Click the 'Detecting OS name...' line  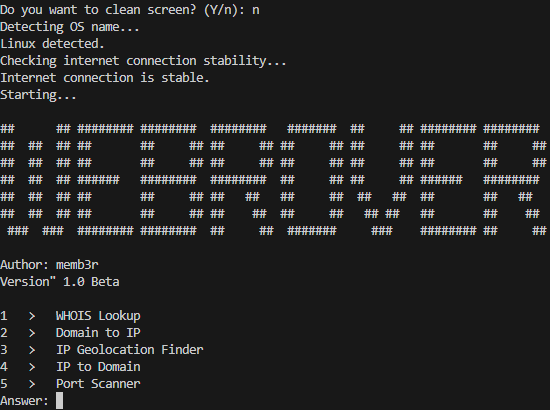click(x=69, y=27)
